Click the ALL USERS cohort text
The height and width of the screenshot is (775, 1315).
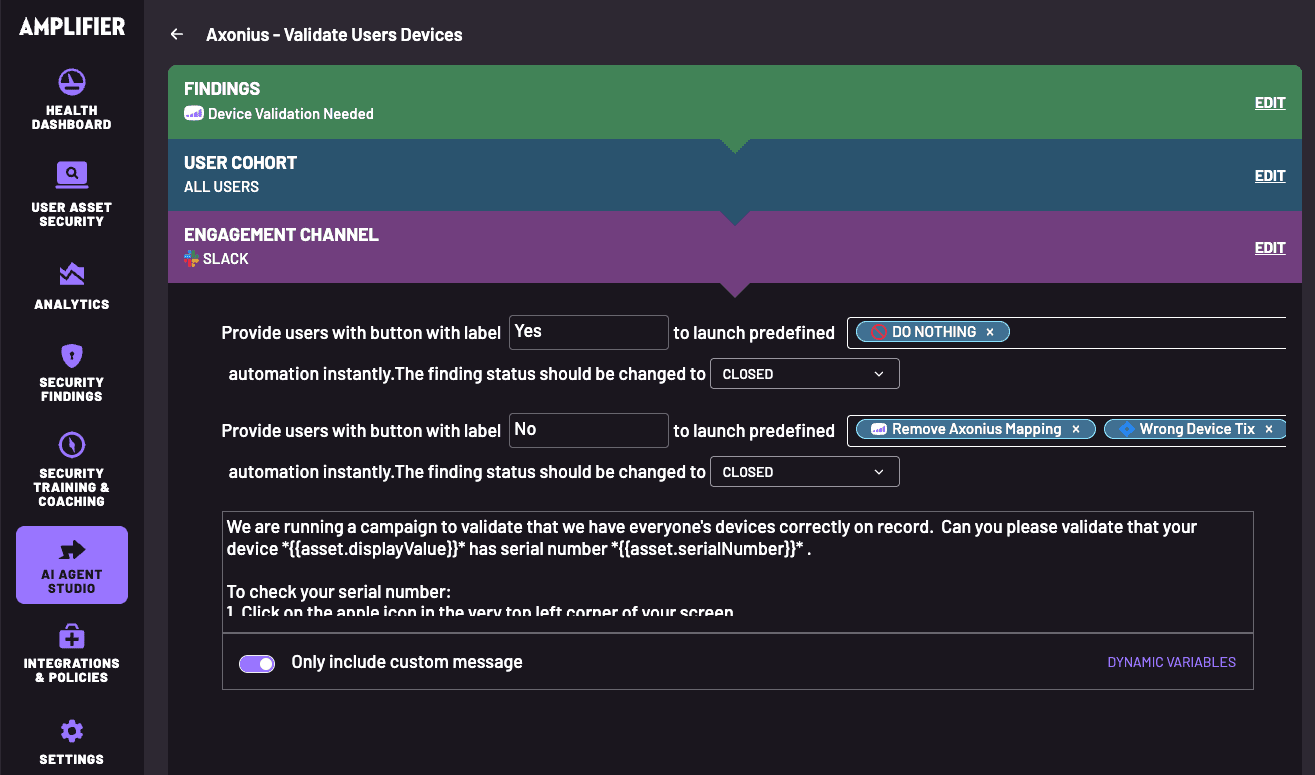coord(221,187)
